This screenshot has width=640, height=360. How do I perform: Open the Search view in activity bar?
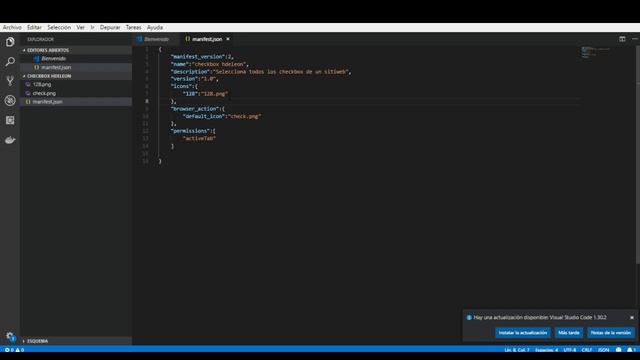10,61
